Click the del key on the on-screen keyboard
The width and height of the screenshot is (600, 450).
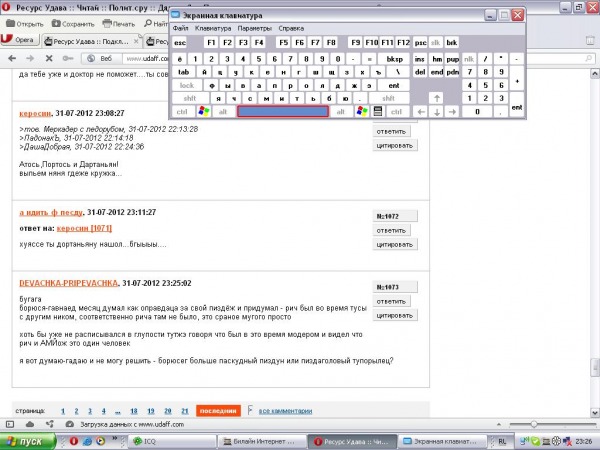(x=420, y=72)
